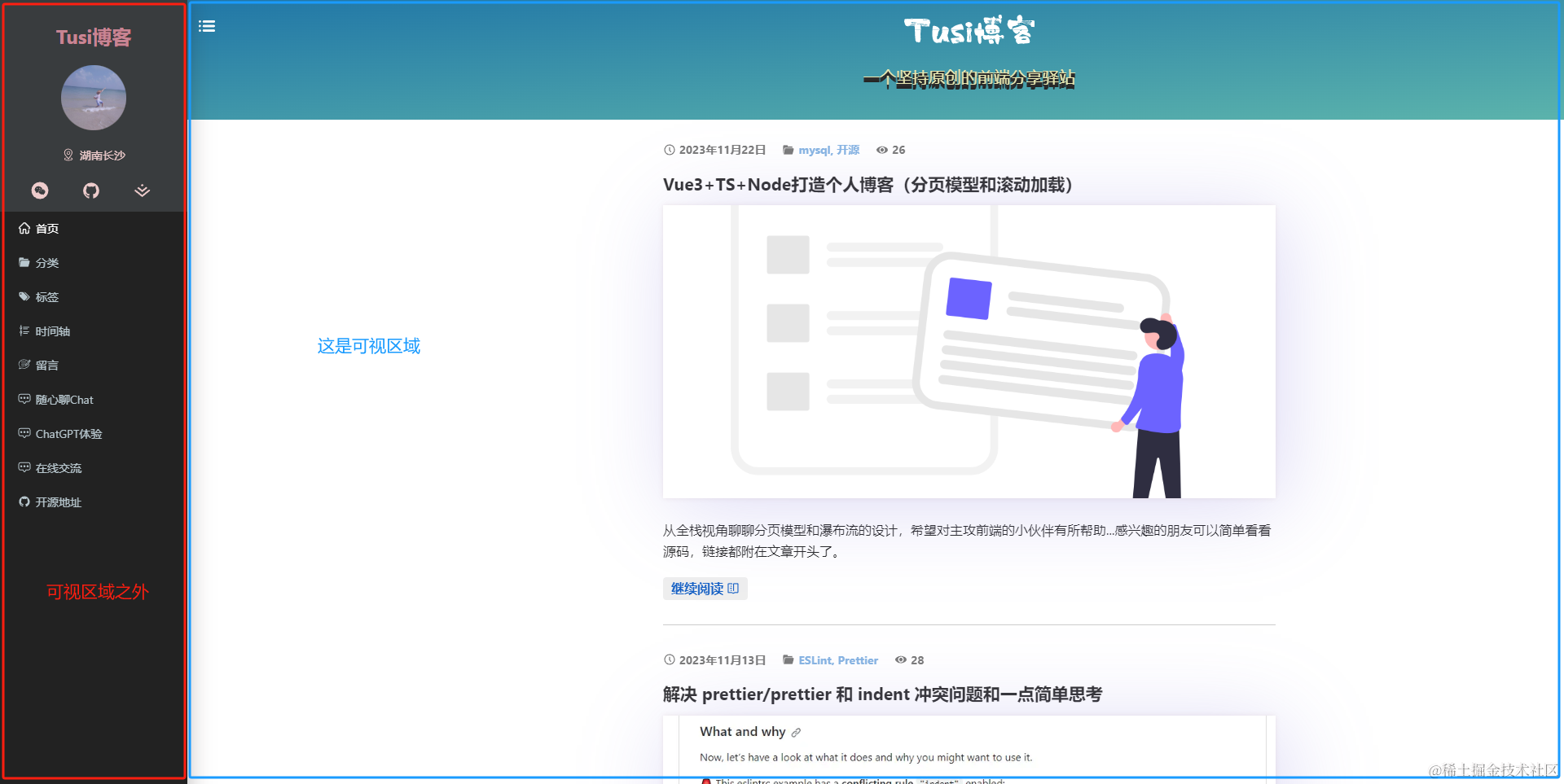Screen dimensions: 1564x784
Task: Click the message icon beside 留言
Action: click(24, 365)
